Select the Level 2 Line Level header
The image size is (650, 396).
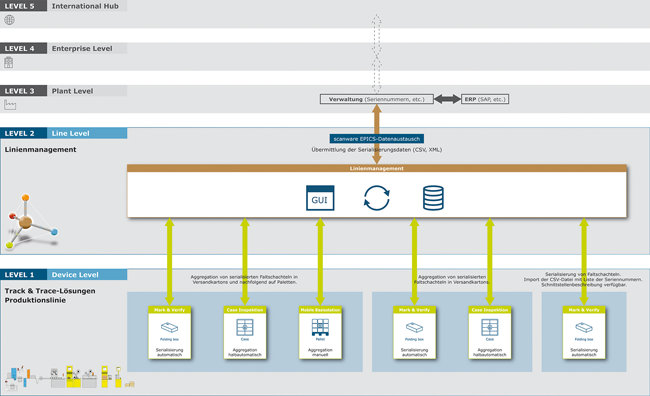coord(63,133)
